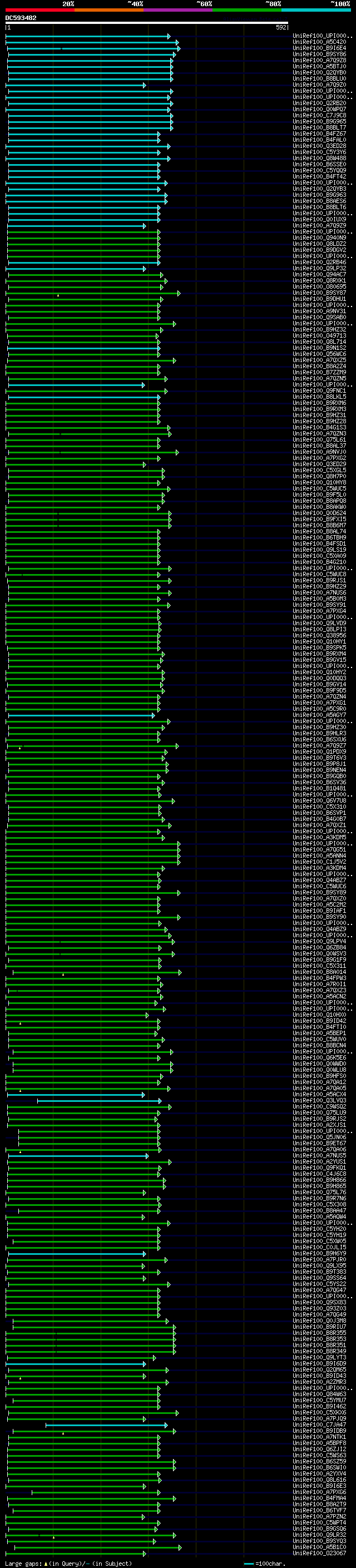Select the UniRef100_B4FMA4 label

coord(319,1498)
